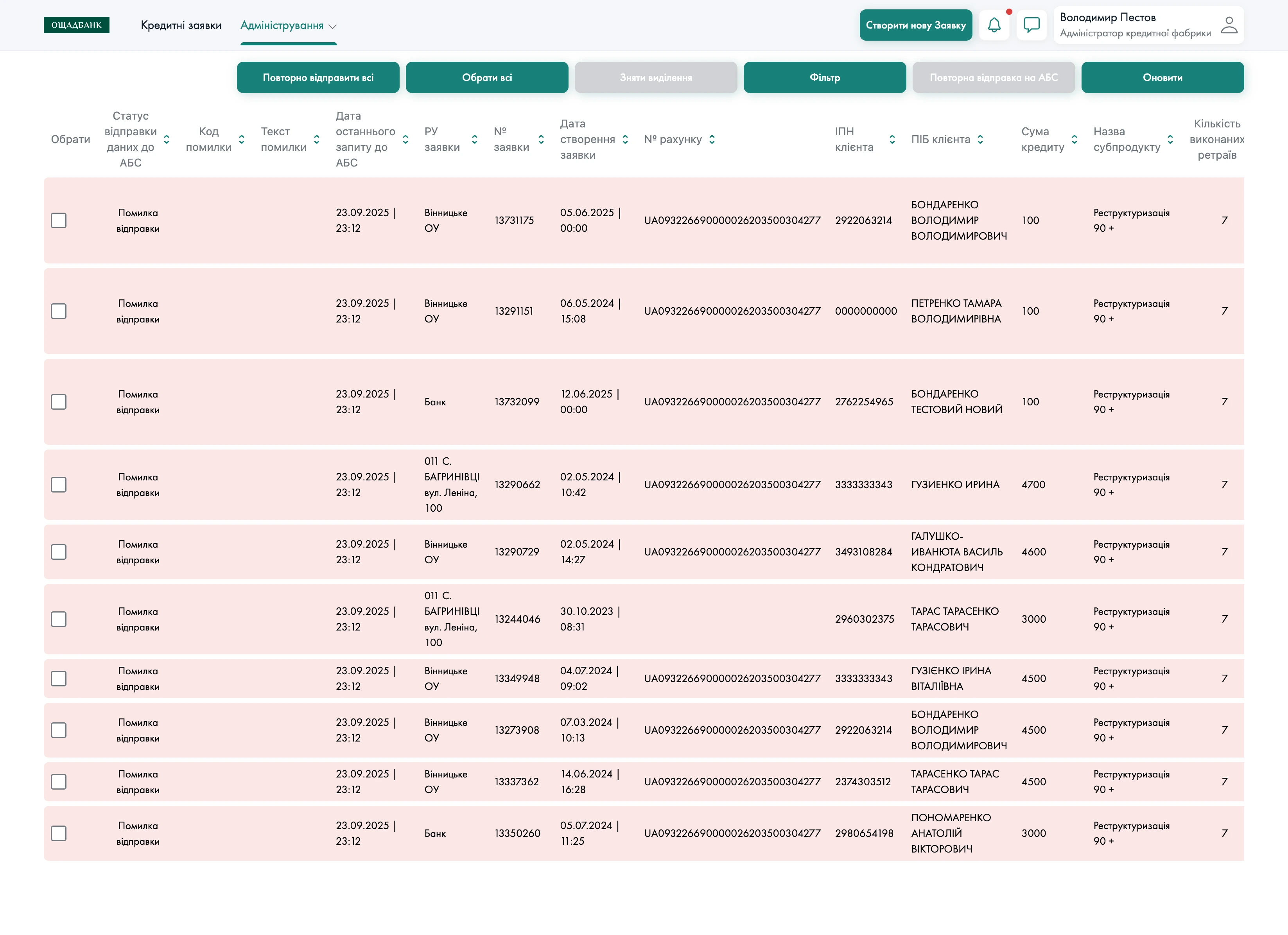Click the user profile avatar icon

(x=1229, y=25)
